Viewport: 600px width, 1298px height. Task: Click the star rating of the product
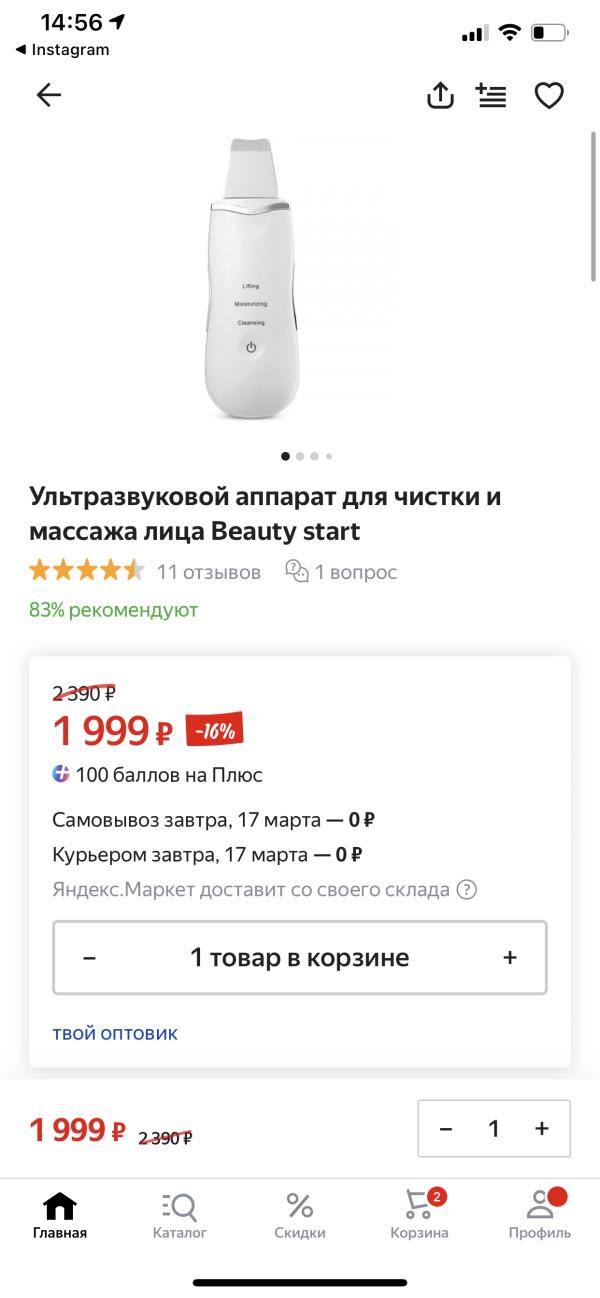pyautogui.click(x=84, y=569)
